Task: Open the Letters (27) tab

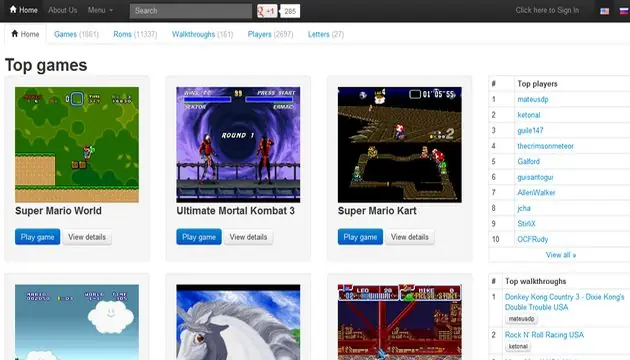Action: tap(326, 34)
